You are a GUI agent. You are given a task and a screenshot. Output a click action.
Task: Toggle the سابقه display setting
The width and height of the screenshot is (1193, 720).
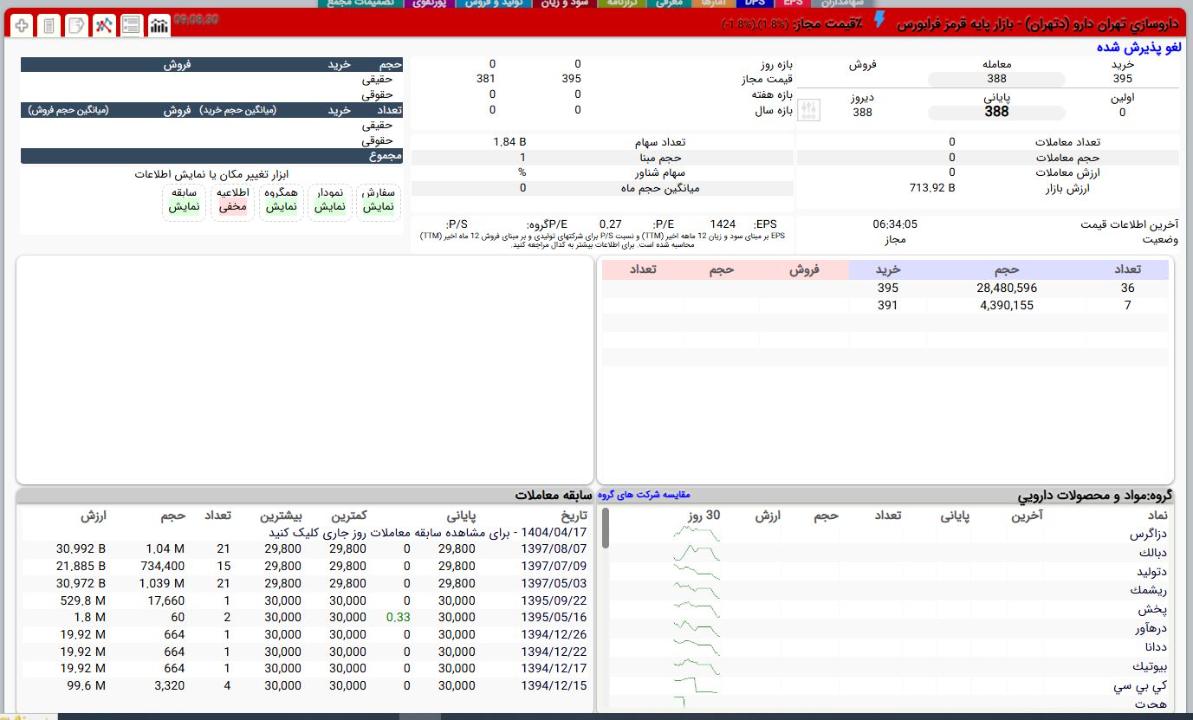pos(183,206)
